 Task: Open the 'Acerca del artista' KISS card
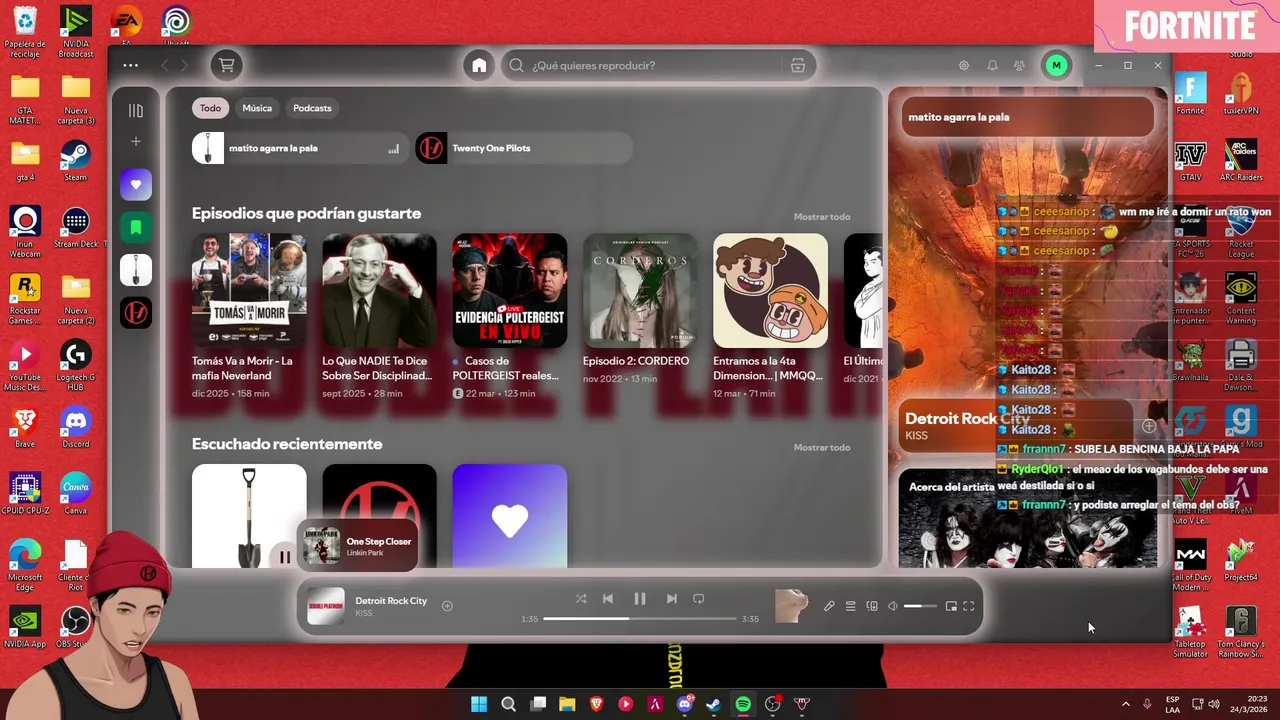click(1027, 519)
